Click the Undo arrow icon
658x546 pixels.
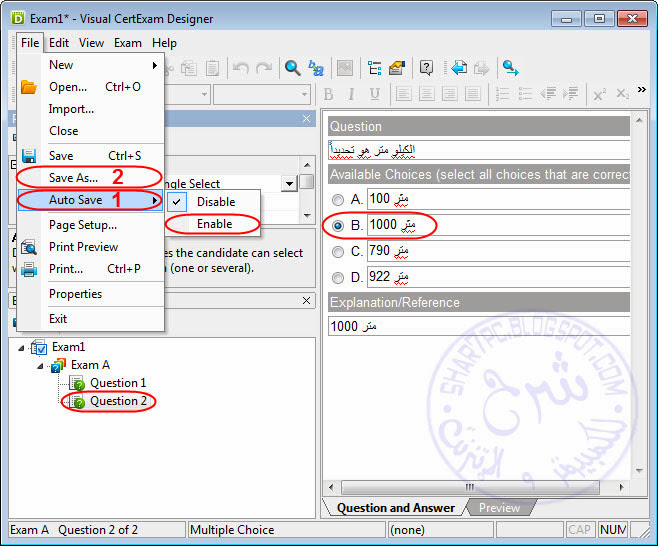pos(240,68)
